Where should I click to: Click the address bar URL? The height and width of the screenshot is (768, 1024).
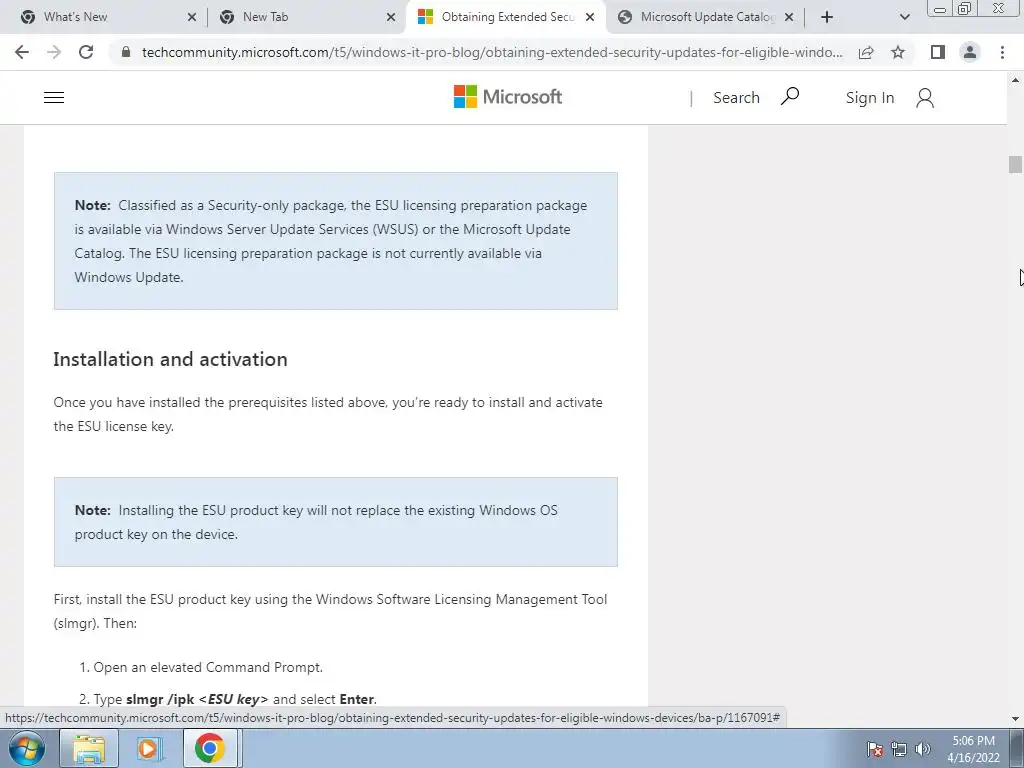[492, 52]
